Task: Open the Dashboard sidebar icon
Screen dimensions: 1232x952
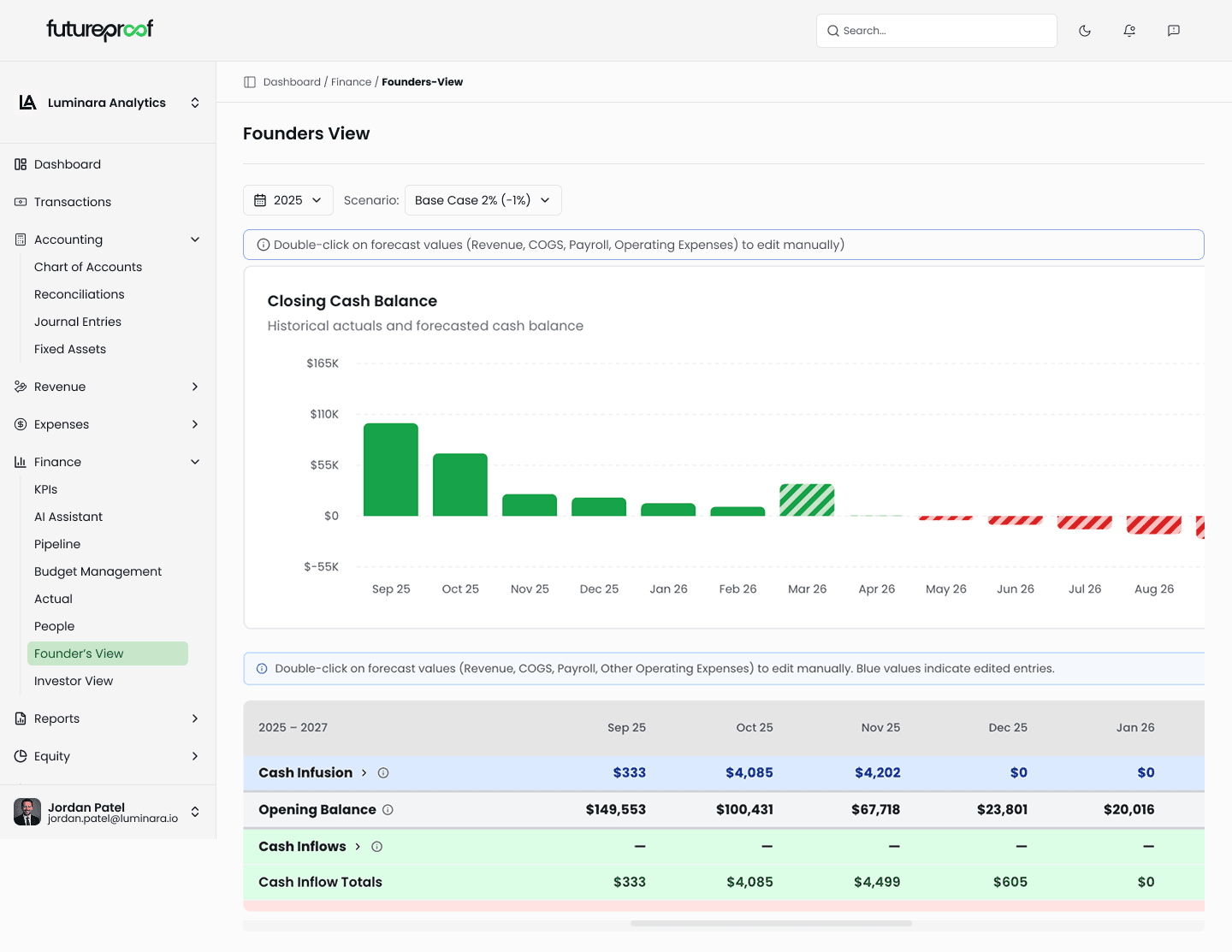Action: [x=19, y=163]
